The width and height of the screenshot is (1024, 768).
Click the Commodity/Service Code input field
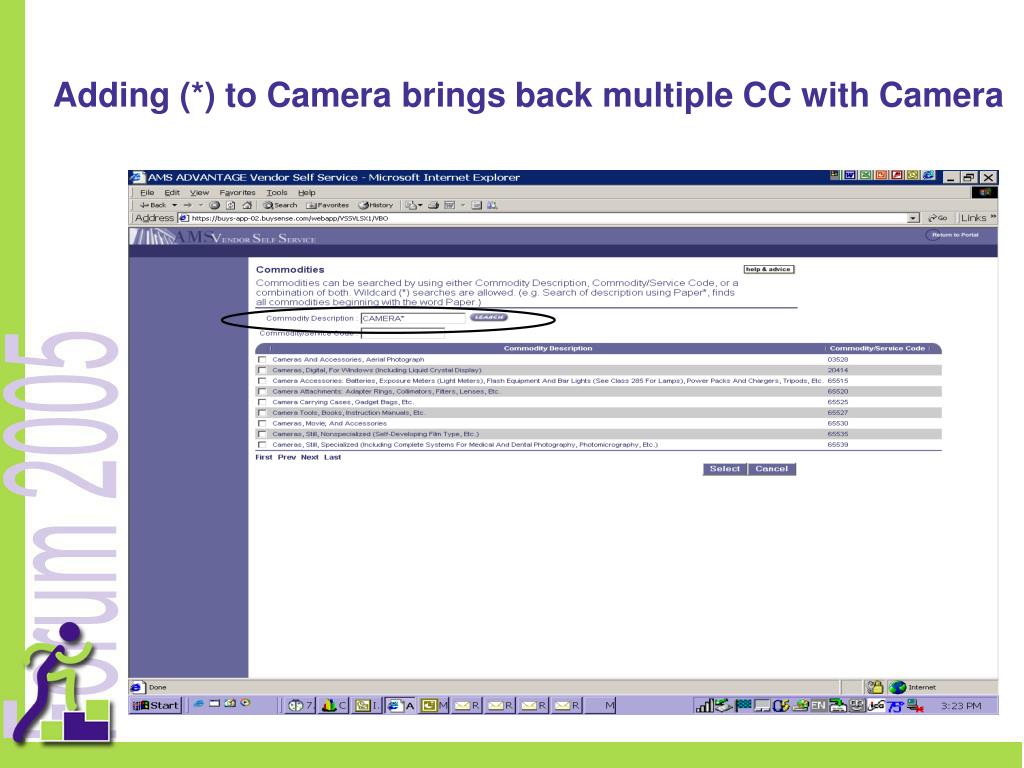(402, 333)
